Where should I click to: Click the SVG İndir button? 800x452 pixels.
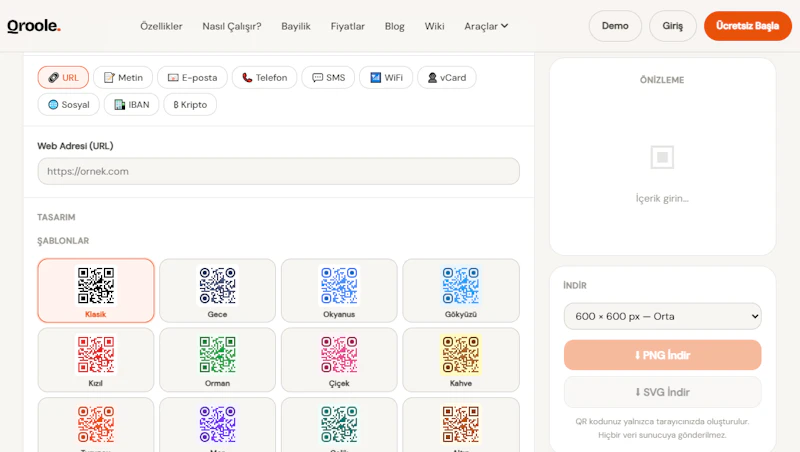[x=662, y=392]
